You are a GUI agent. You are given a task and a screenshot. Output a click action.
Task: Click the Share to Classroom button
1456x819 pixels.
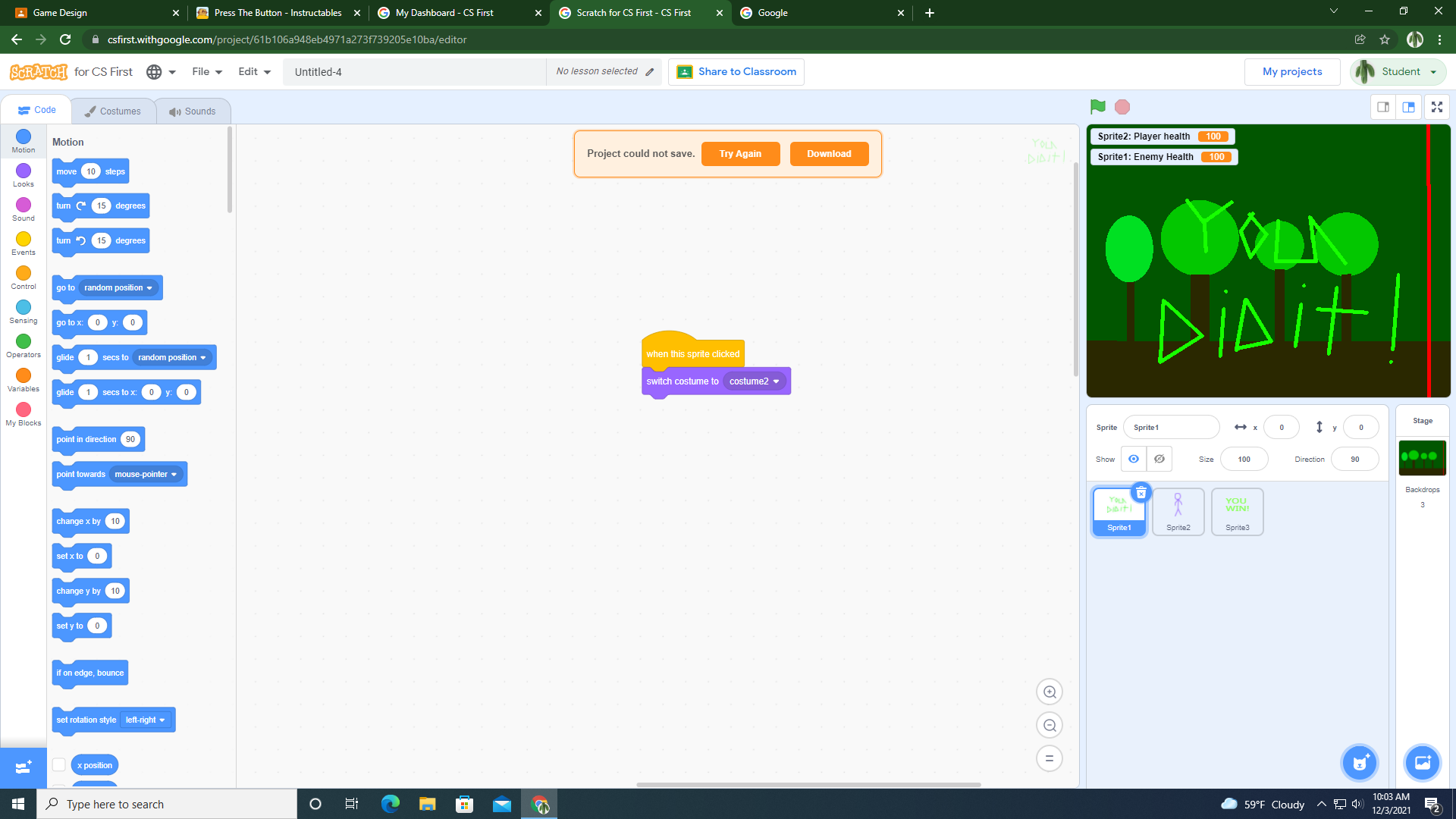click(735, 71)
